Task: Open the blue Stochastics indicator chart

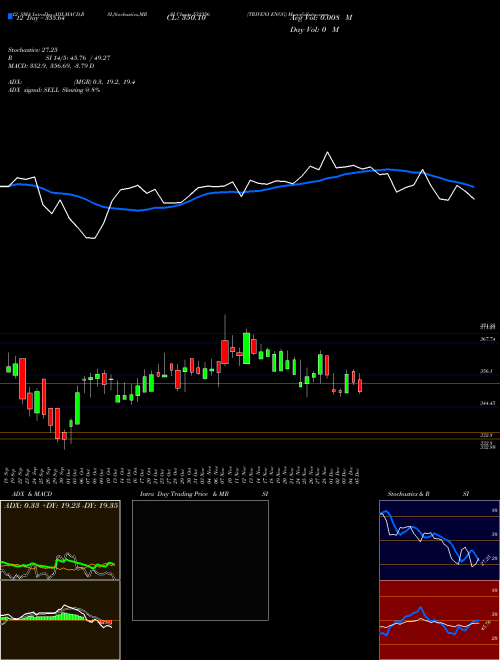Action: [439, 540]
